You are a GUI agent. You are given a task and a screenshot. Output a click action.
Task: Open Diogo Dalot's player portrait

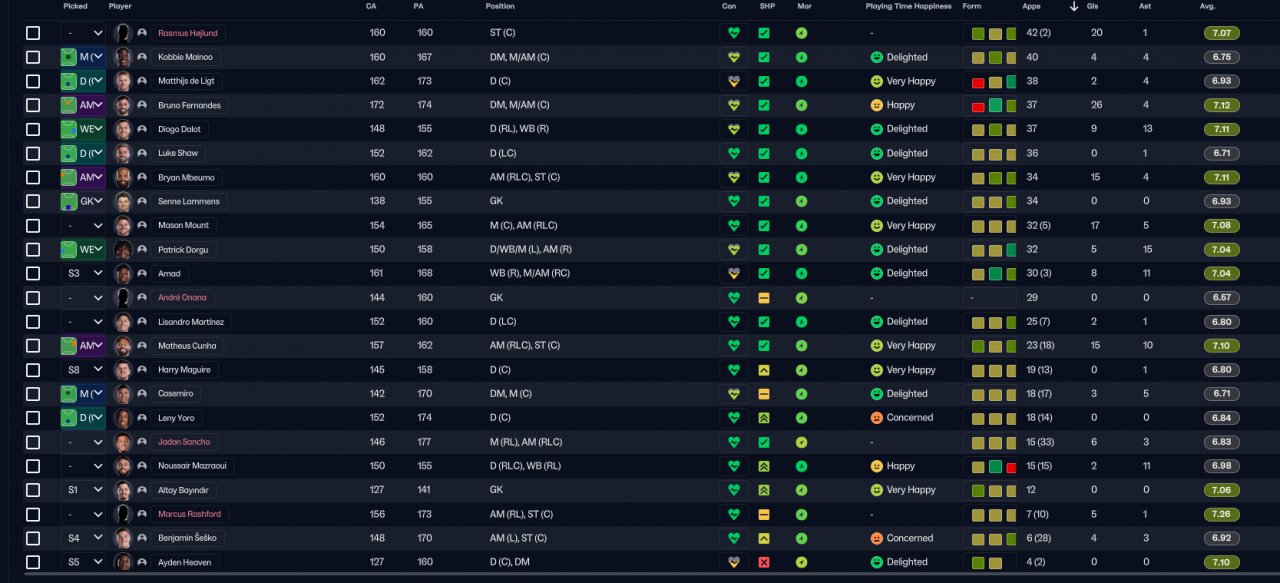[x=123, y=129]
